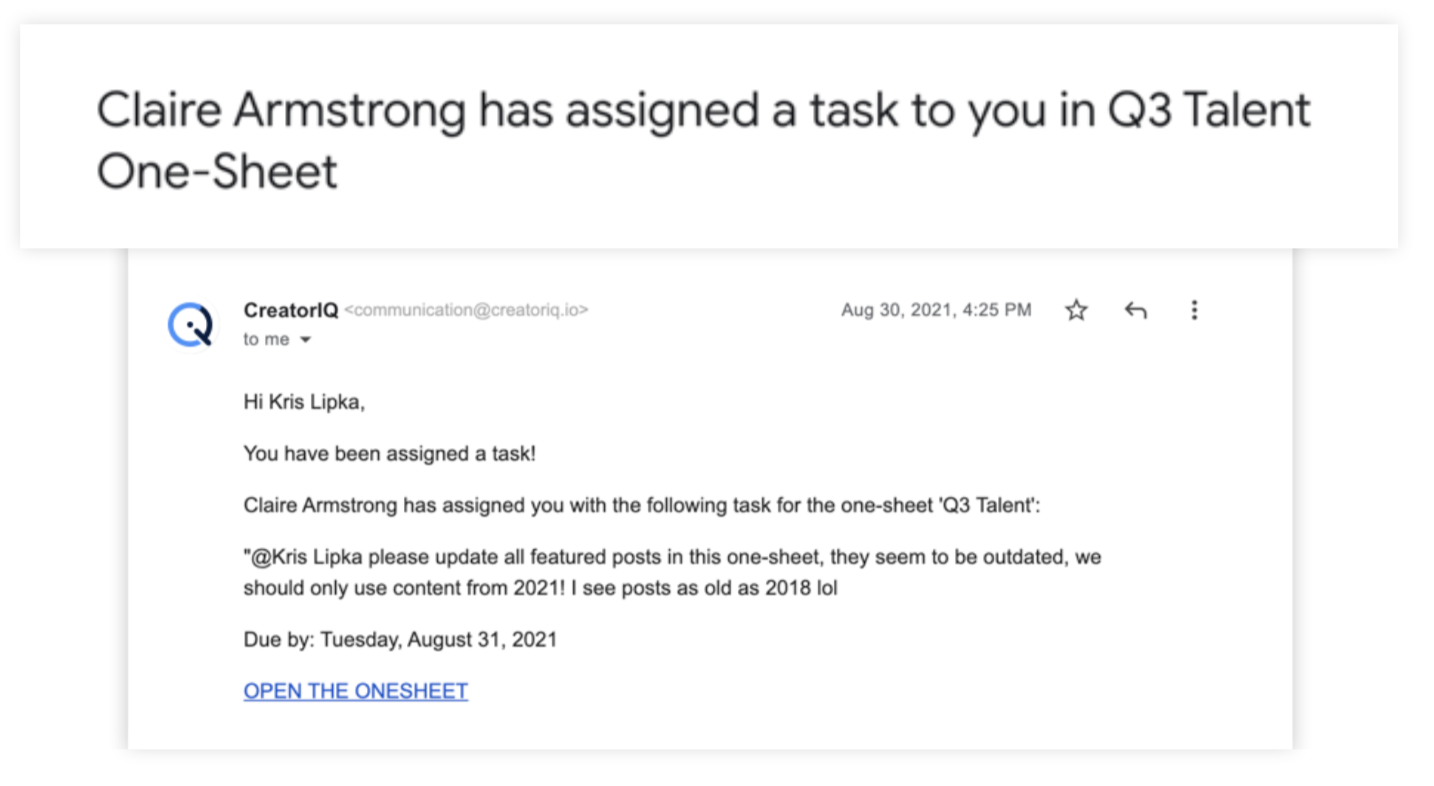Click the reply arrow icon
The image size is (1434, 786).
coord(1135,310)
